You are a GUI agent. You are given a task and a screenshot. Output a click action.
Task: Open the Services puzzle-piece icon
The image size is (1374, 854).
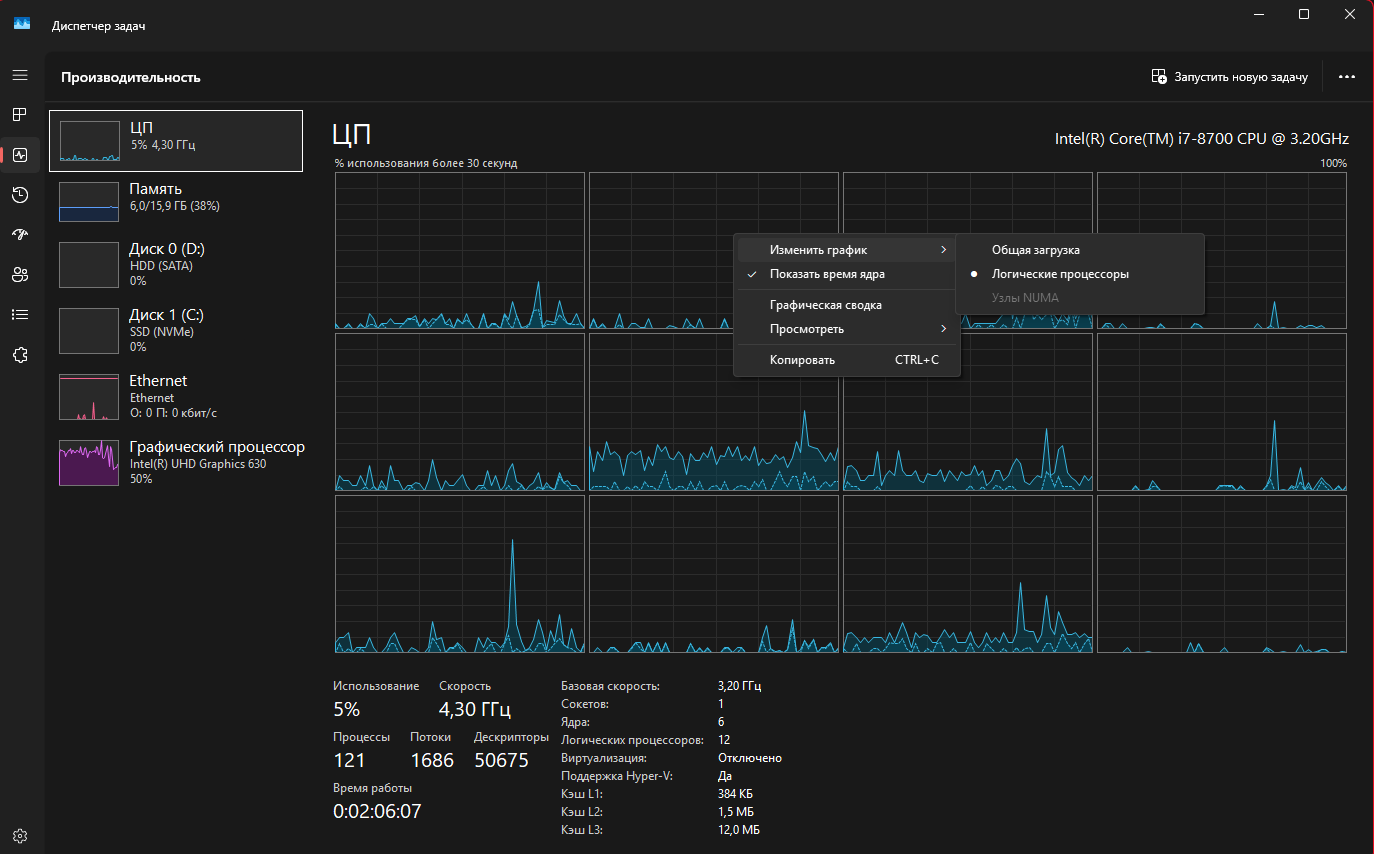coord(19,355)
